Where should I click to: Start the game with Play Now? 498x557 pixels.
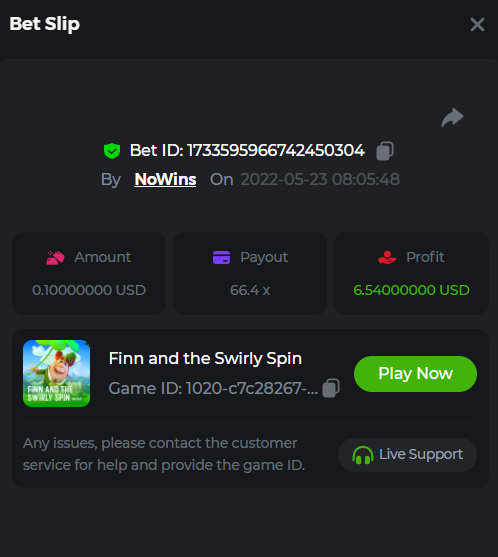click(x=415, y=374)
